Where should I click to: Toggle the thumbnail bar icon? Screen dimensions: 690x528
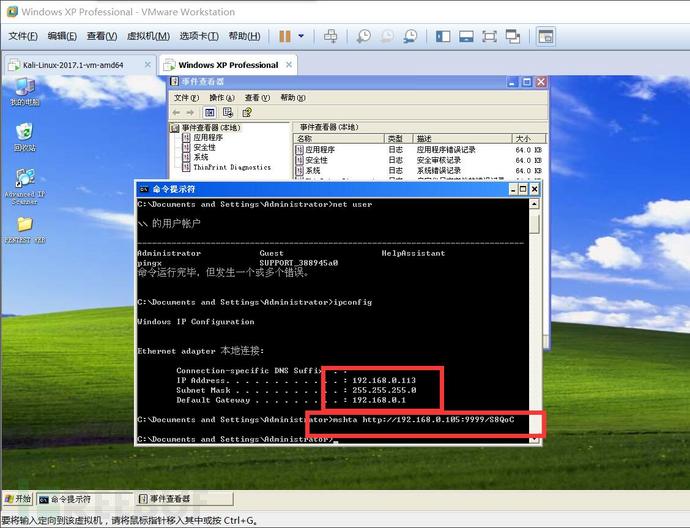click(x=466, y=36)
